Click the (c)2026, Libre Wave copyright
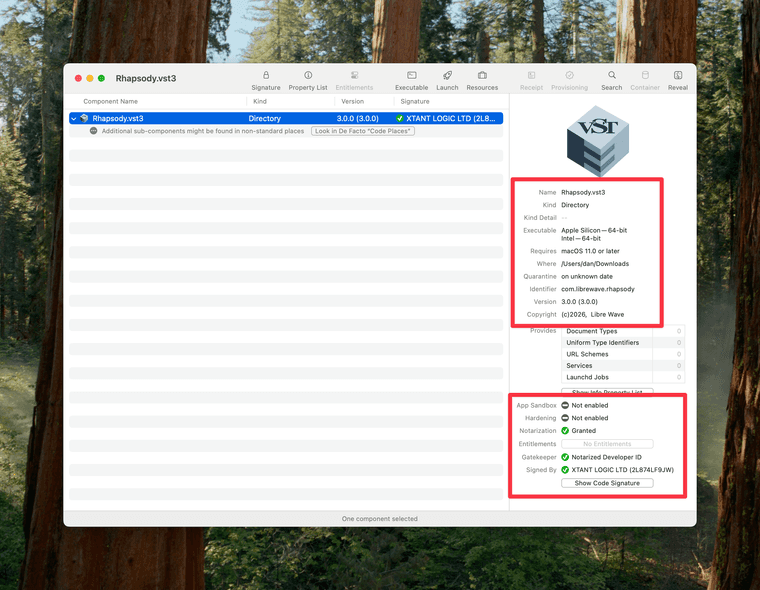The height and width of the screenshot is (590, 760). tap(592, 314)
